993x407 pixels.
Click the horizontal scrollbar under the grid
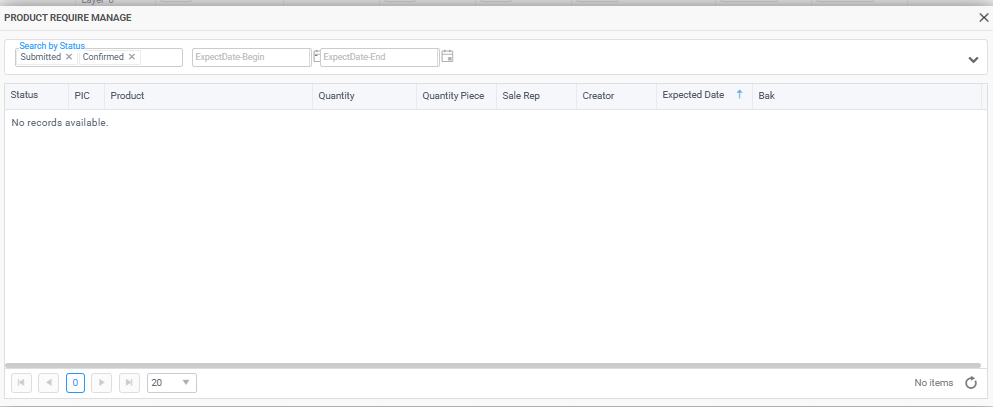[492, 366]
